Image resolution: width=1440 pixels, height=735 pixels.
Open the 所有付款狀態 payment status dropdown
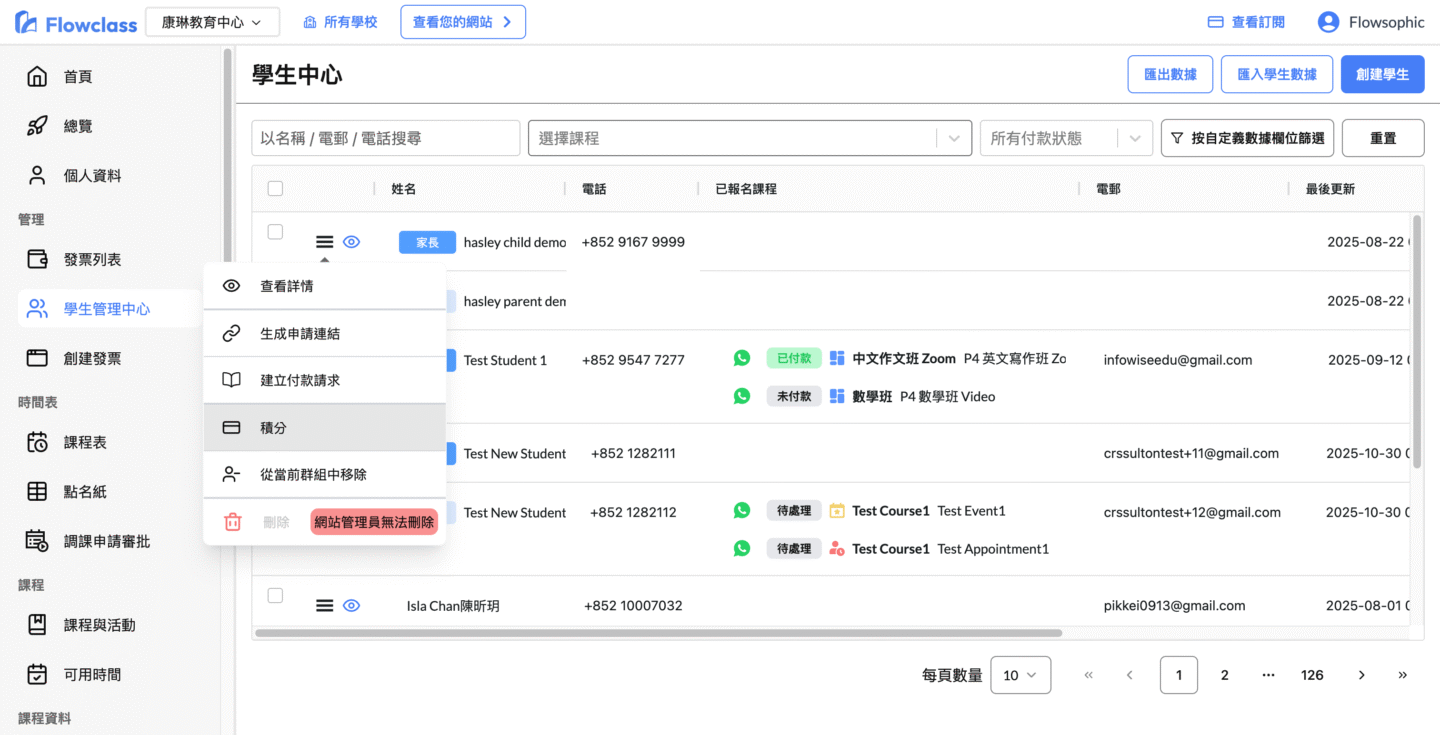point(1064,138)
